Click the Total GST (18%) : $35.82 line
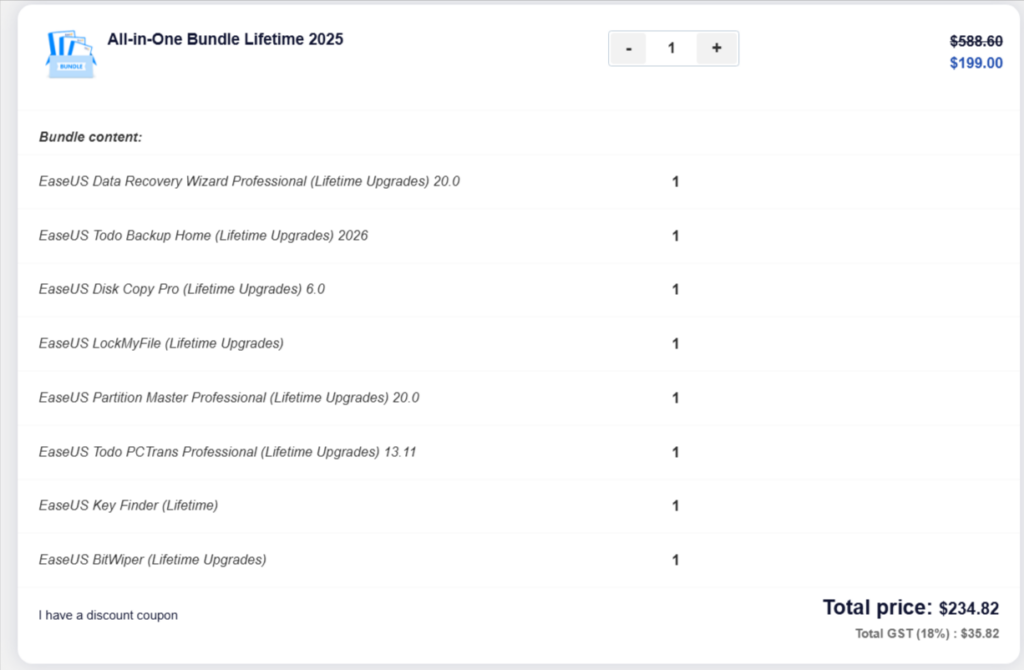The height and width of the screenshot is (670, 1024). pyautogui.click(x=927, y=633)
